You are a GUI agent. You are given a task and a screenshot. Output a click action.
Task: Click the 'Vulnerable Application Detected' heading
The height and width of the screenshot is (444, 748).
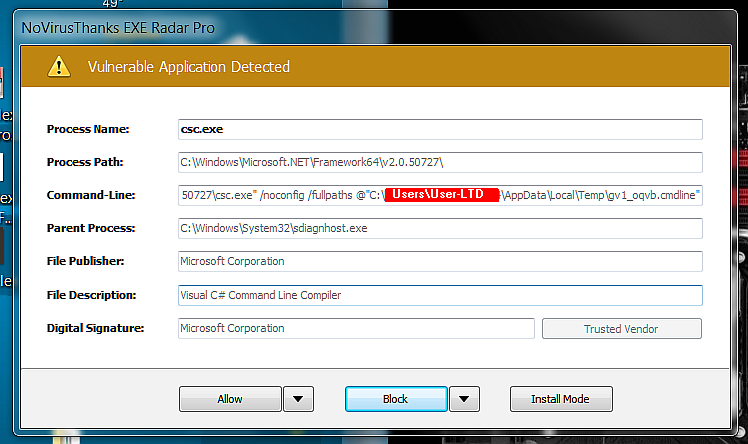[188, 67]
